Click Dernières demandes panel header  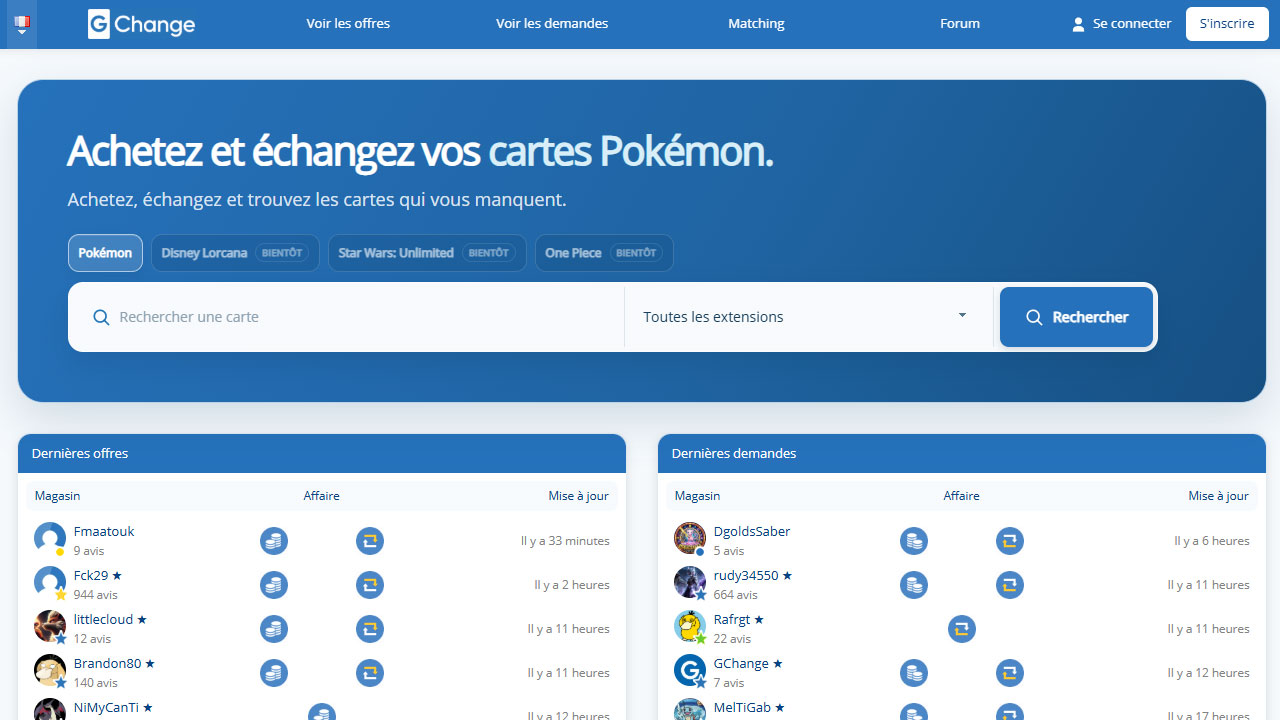[x=962, y=453]
